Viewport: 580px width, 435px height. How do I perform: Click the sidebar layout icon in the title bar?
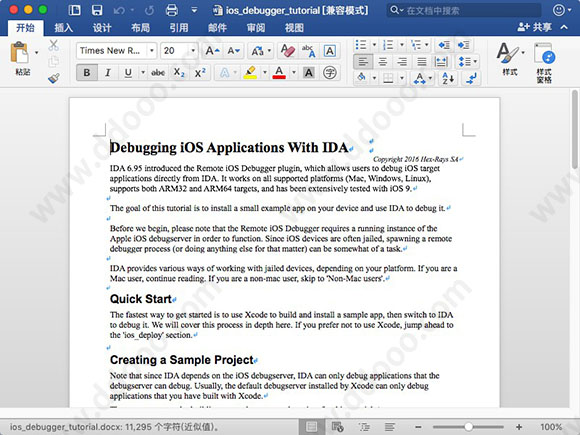(x=74, y=10)
